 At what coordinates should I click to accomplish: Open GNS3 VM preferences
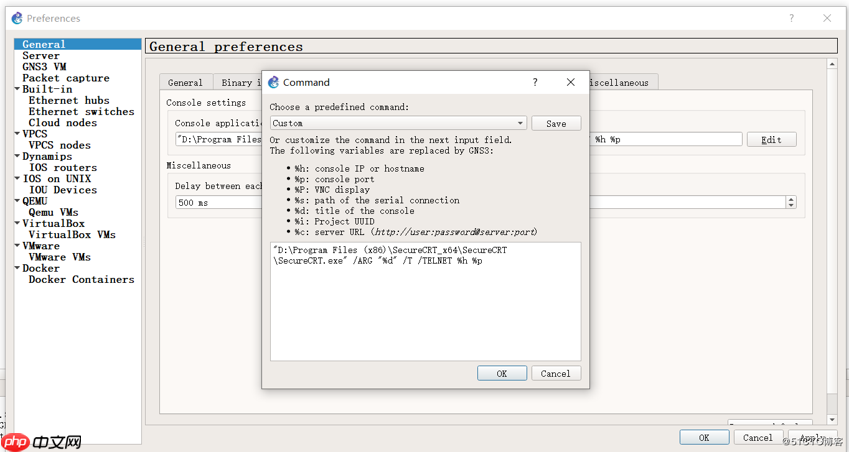[44, 67]
